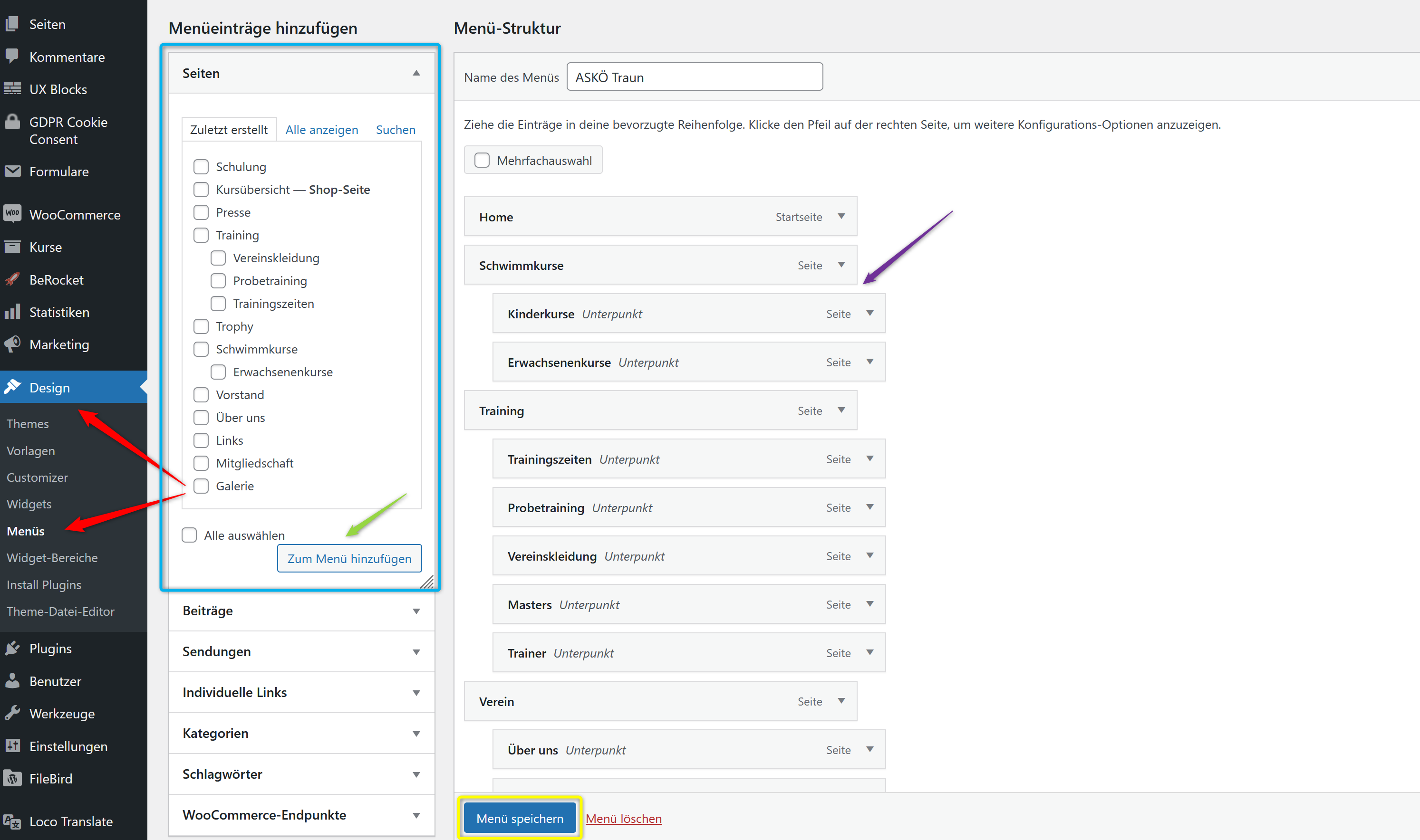1420x840 pixels.
Task: Switch to the Alle anzeigen tab
Action: point(321,130)
